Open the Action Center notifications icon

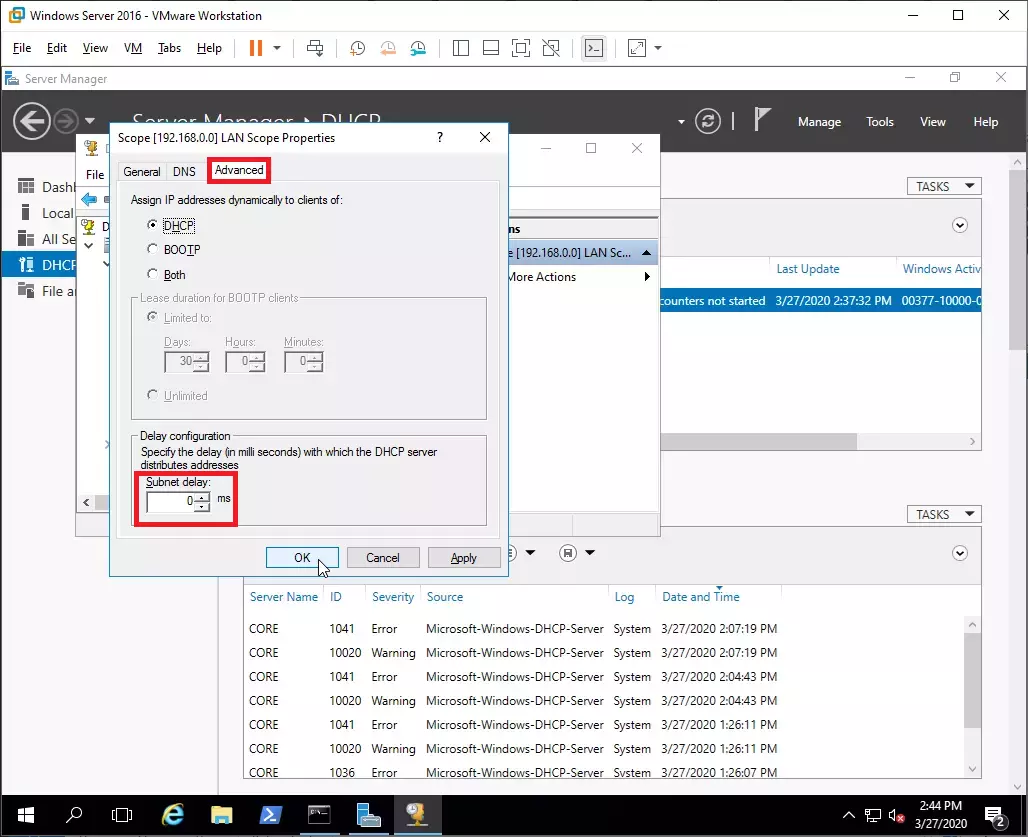point(996,817)
